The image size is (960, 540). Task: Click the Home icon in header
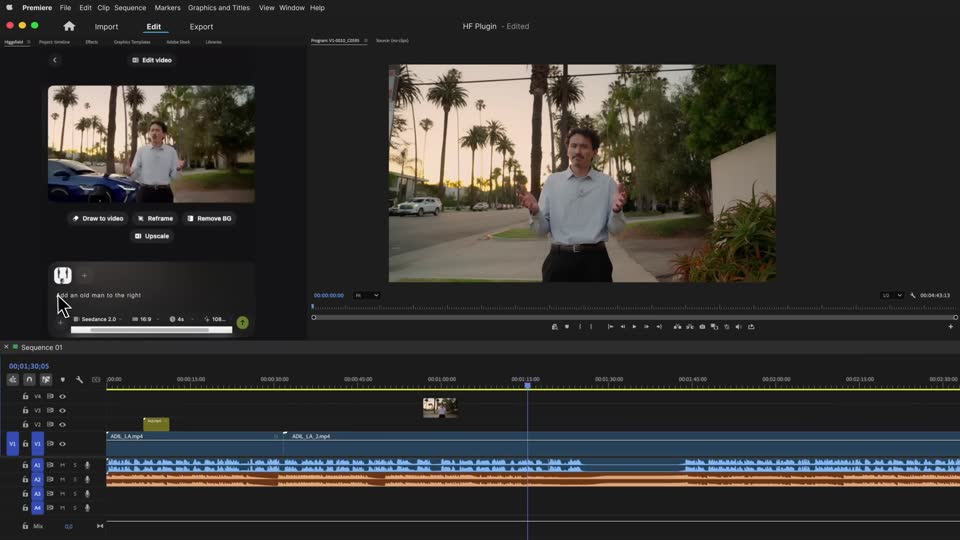(x=69, y=26)
